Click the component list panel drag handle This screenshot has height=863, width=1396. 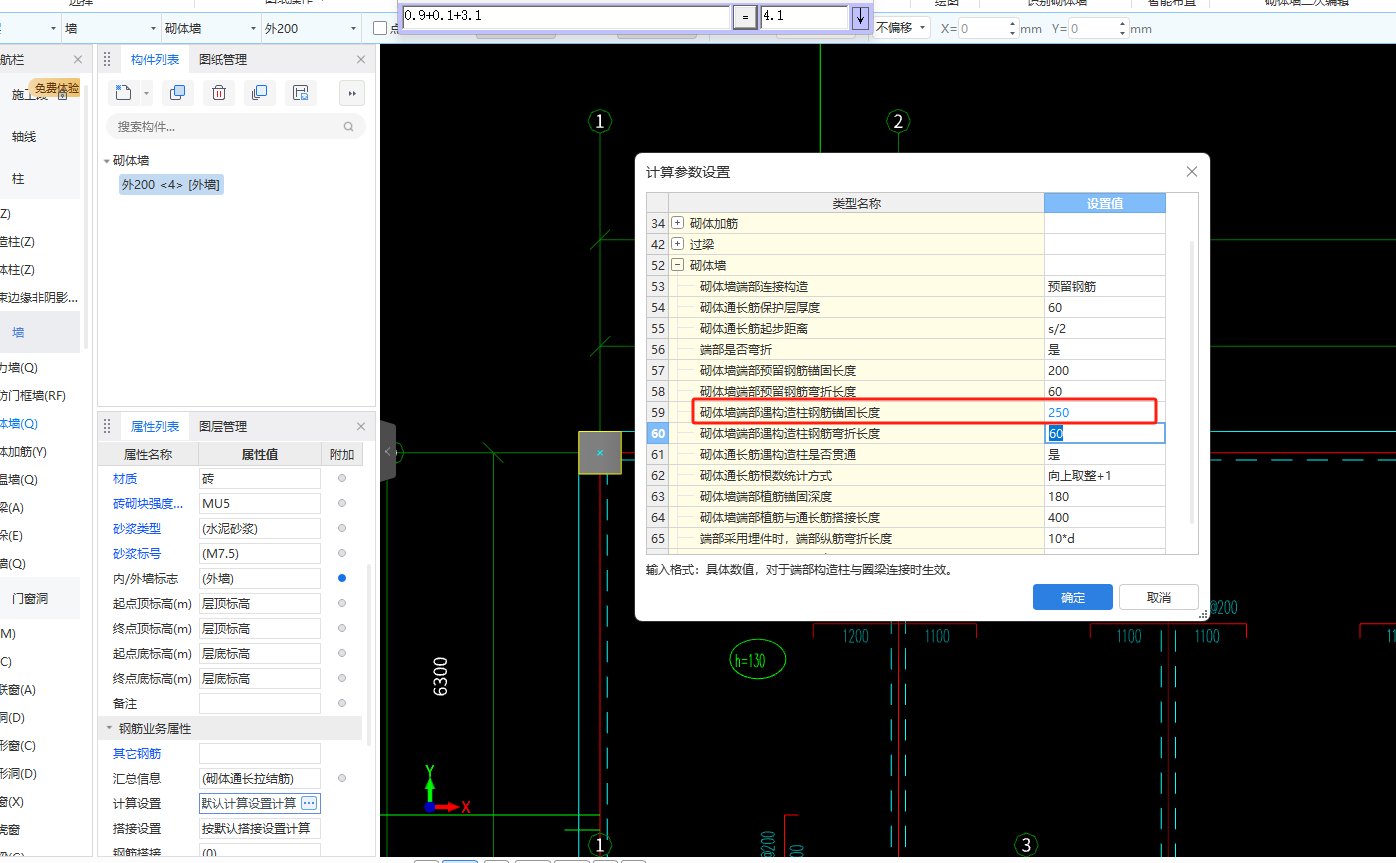(108, 60)
